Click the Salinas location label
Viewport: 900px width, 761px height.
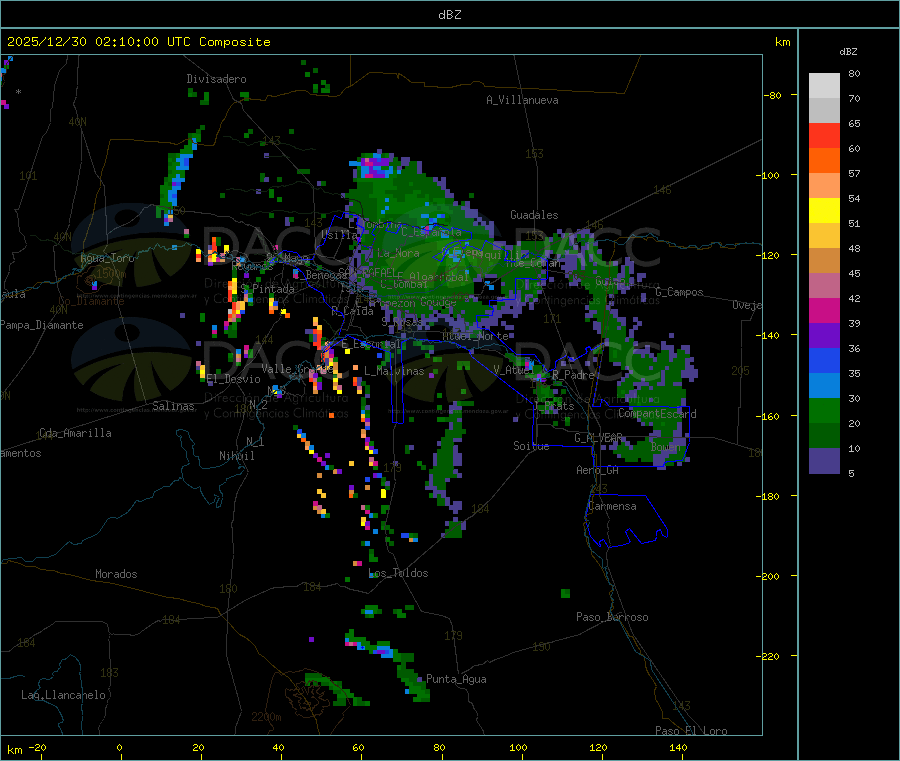tap(173, 406)
